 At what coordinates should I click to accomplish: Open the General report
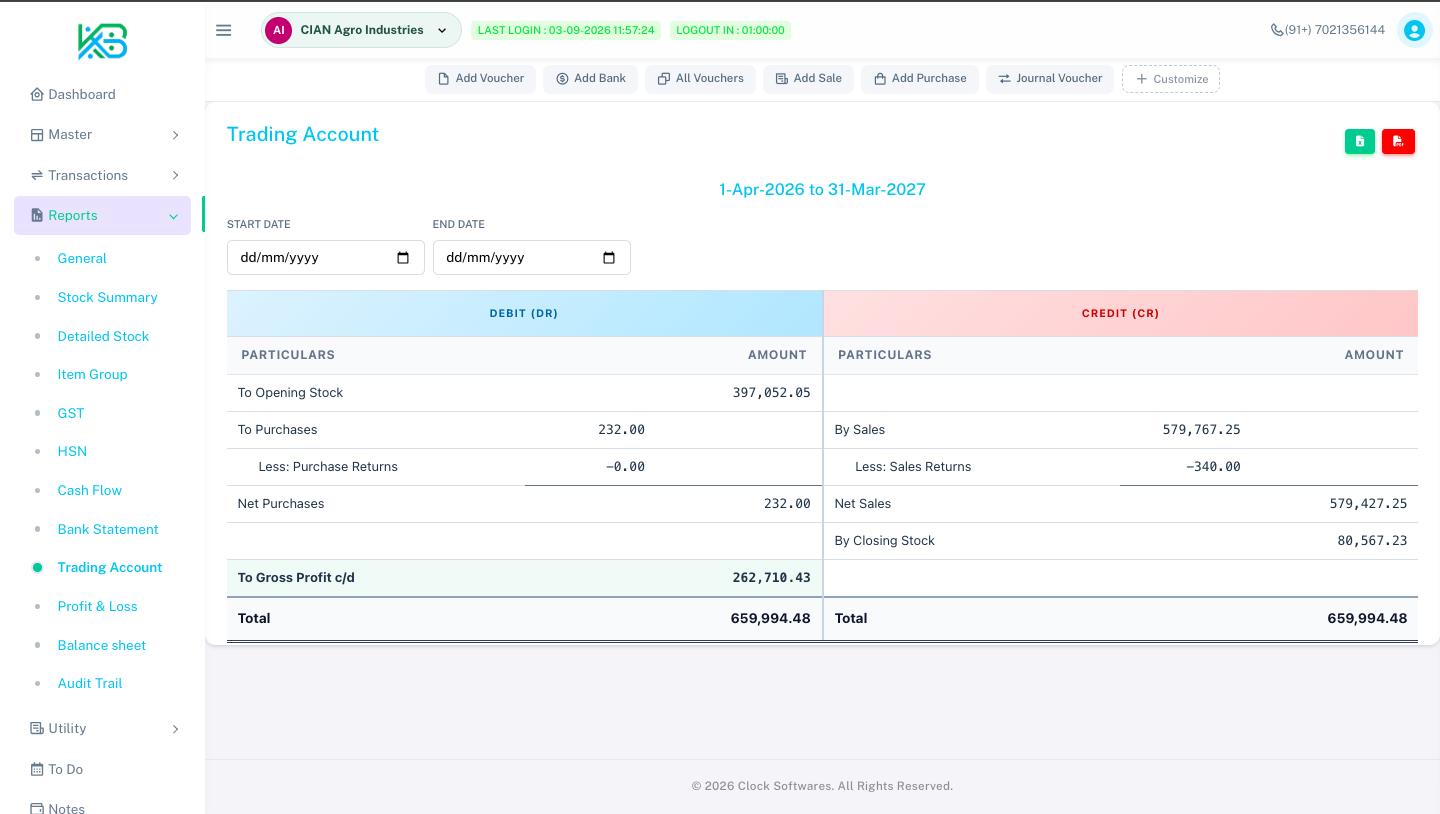point(82,259)
